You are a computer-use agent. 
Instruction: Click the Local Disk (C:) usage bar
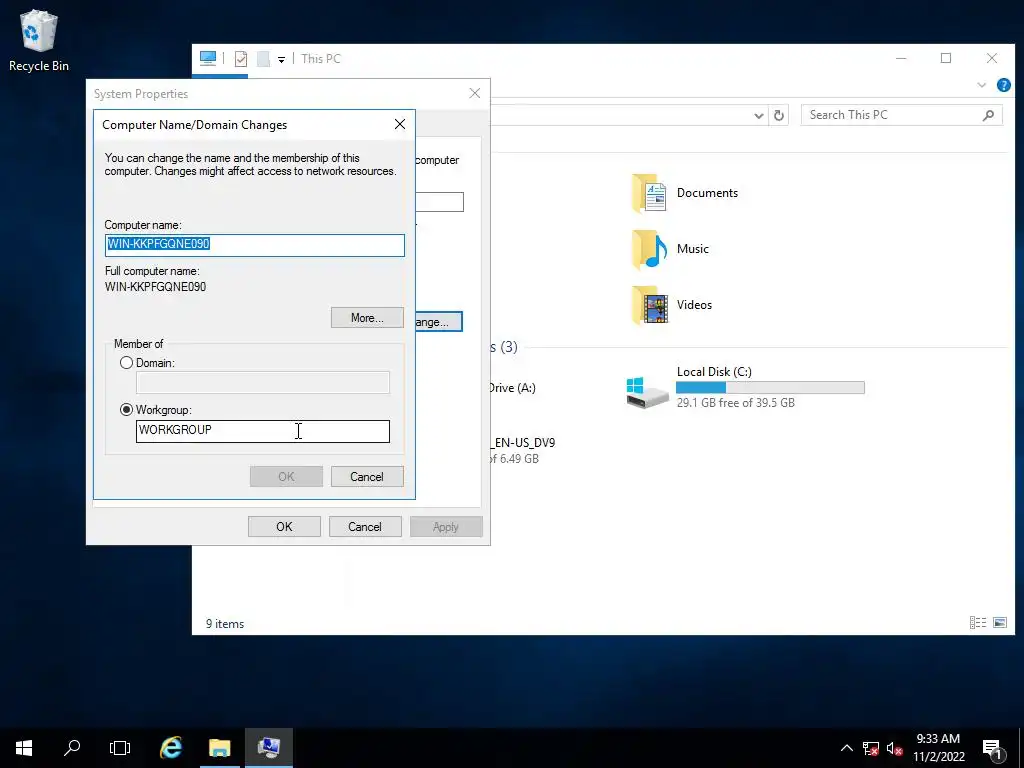point(770,388)
